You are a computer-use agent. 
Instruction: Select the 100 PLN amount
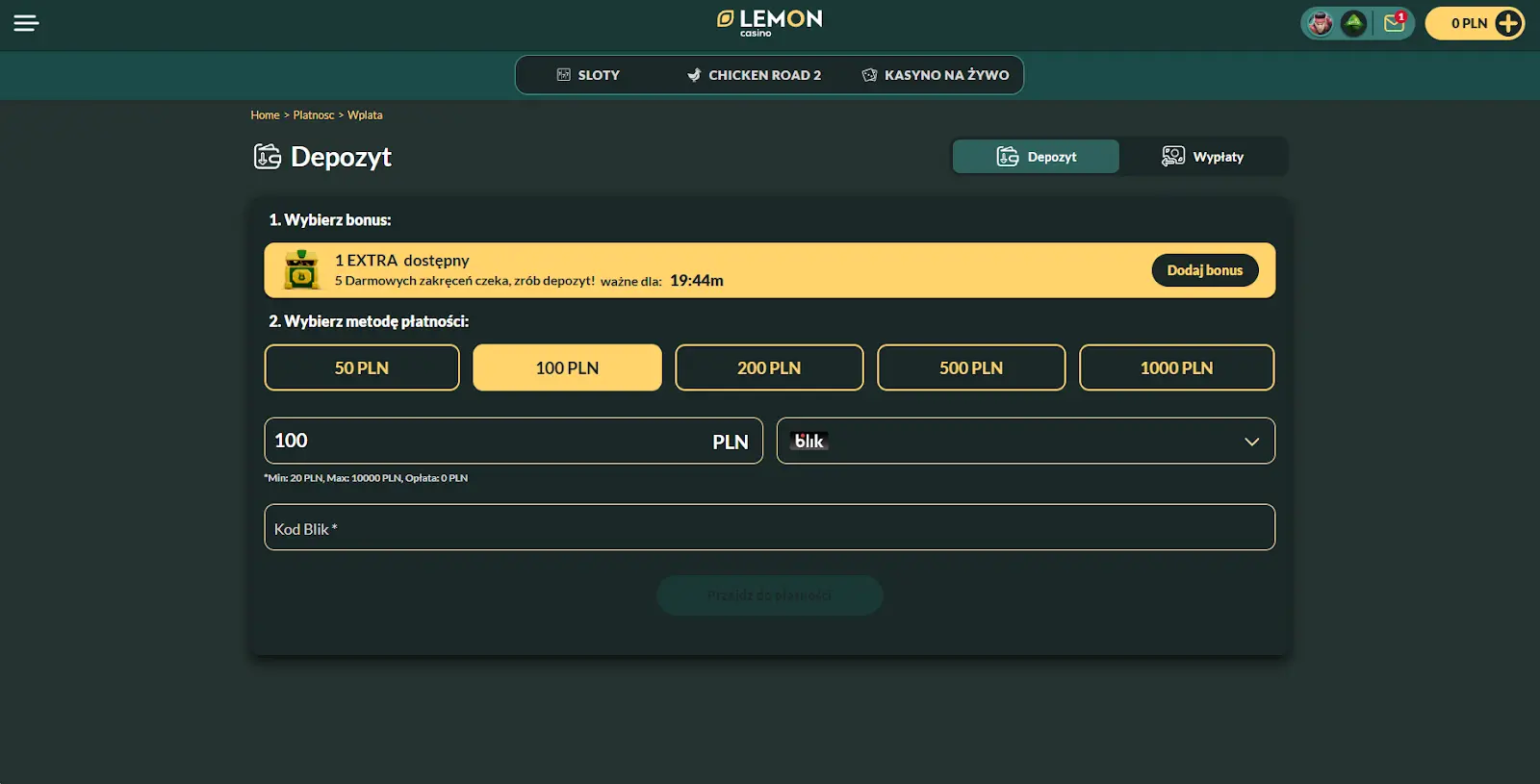coord(567,367)
